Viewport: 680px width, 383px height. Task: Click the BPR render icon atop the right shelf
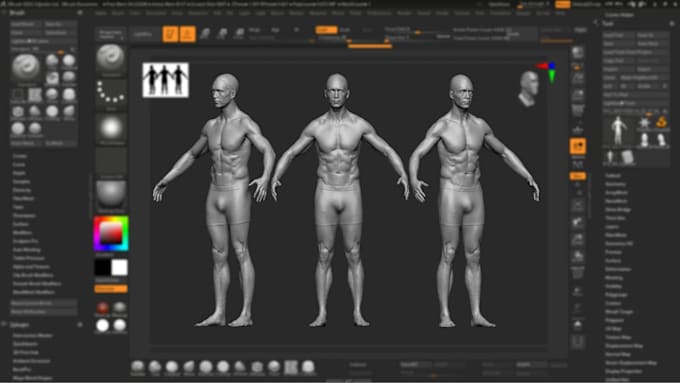pyautogui.click(x=578, y=53)
